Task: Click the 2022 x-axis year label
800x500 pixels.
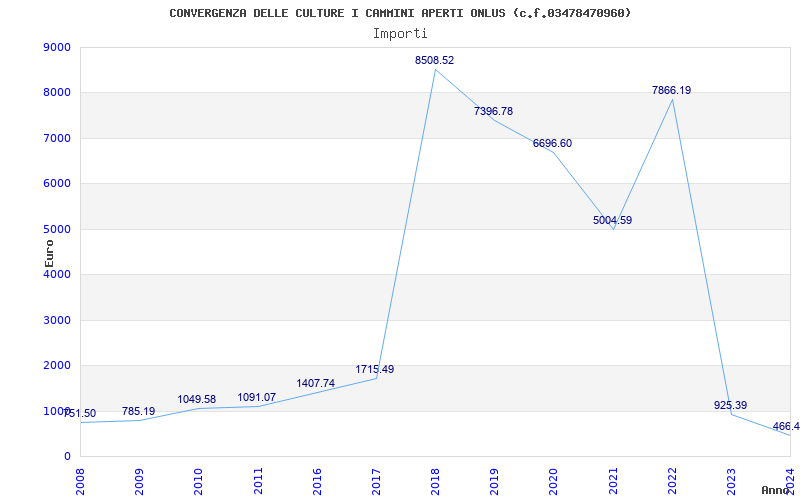Action: pos(672,481)
